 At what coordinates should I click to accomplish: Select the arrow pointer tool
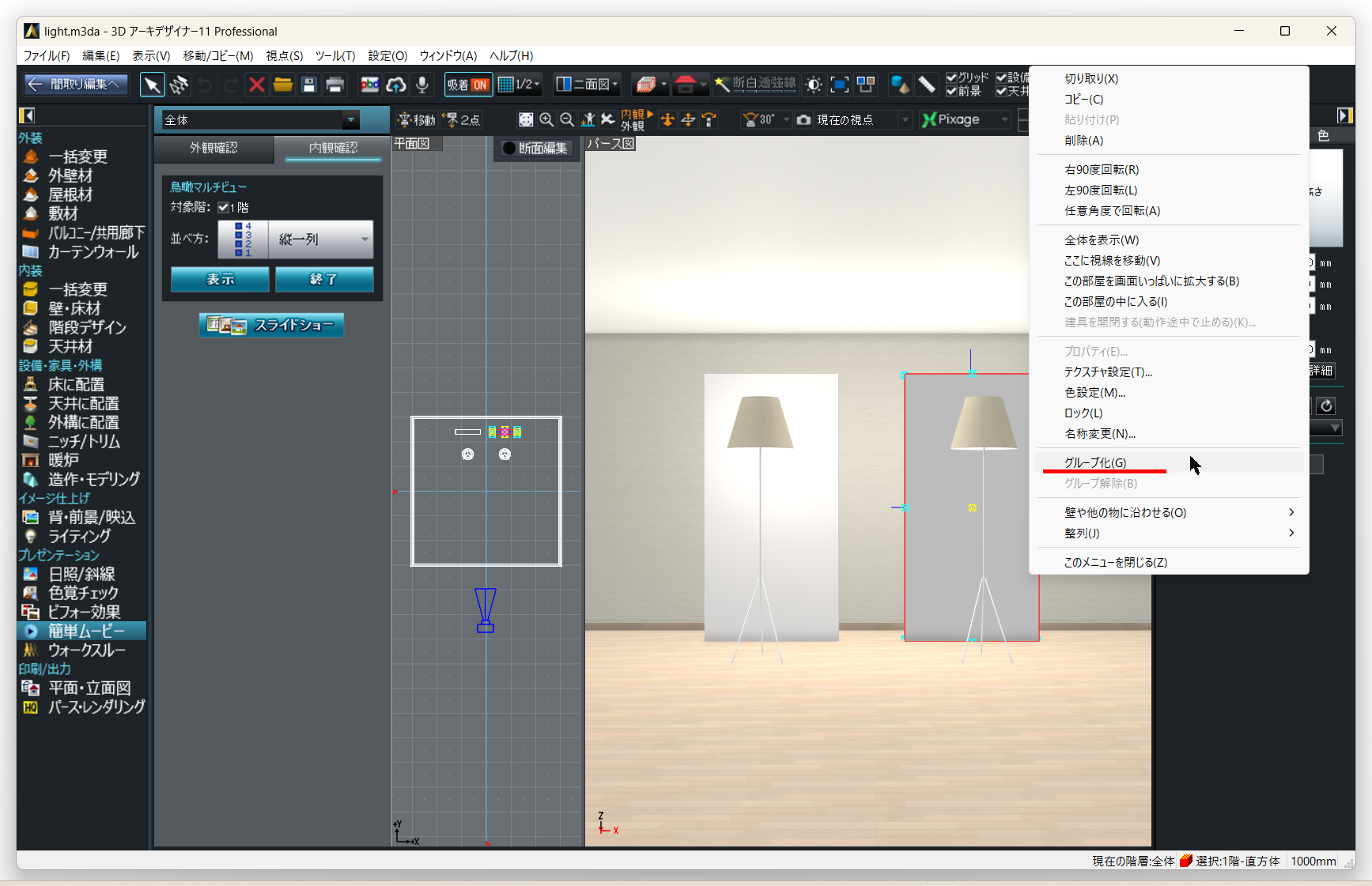(152, 85)
